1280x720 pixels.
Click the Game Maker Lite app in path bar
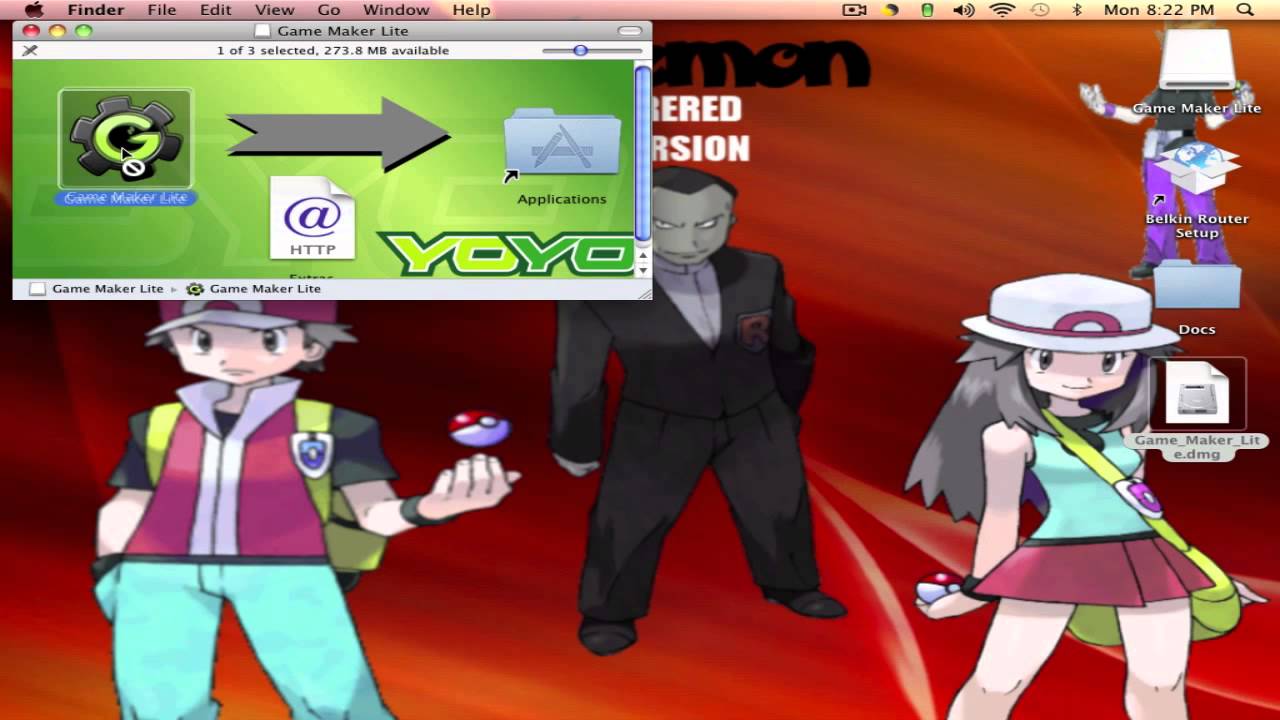click(x=254, y=288)
